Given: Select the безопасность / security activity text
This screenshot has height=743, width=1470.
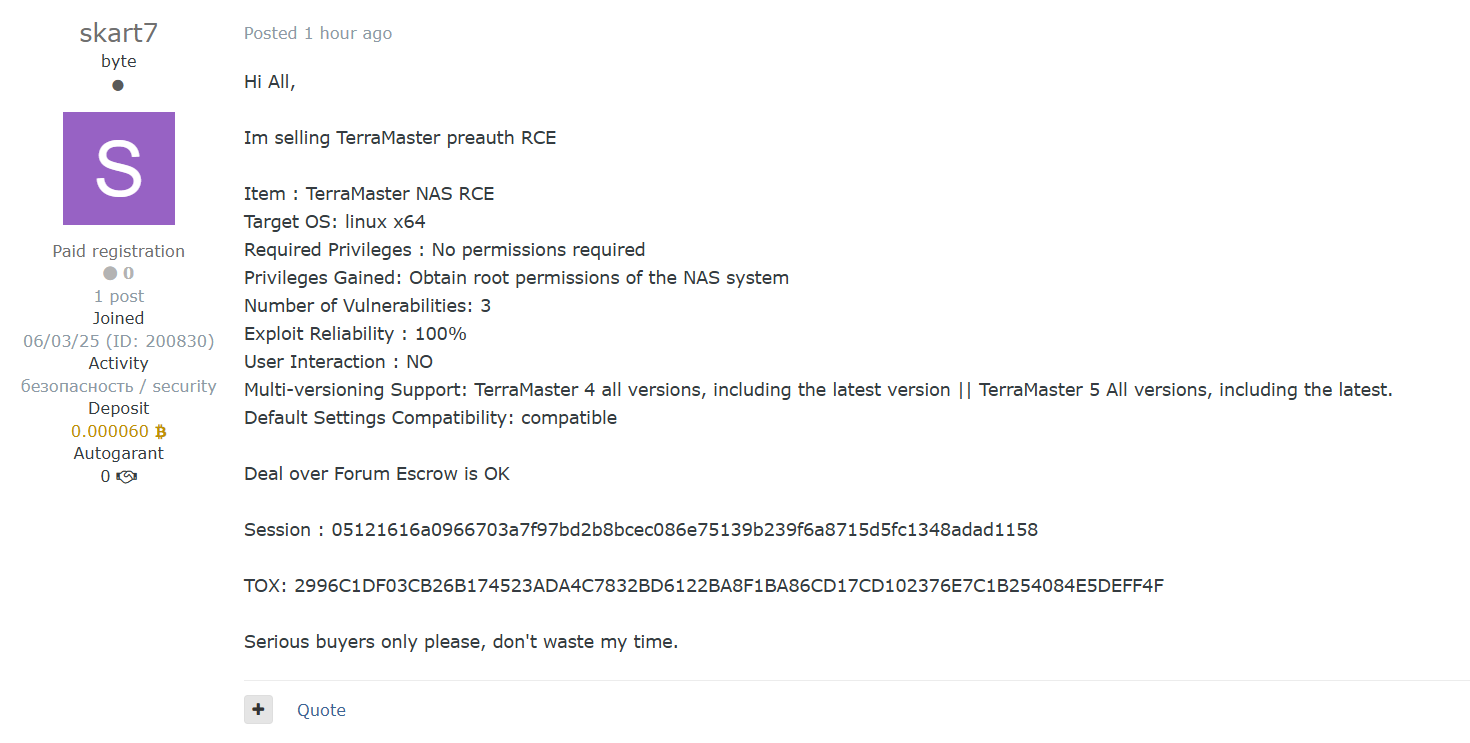Looking at the screenshot, I should [119, 386].
